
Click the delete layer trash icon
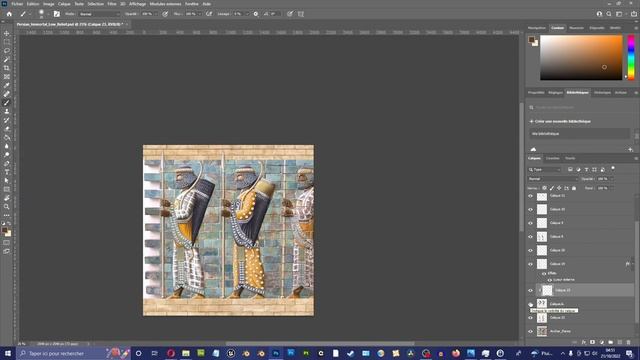click(629, 342)
